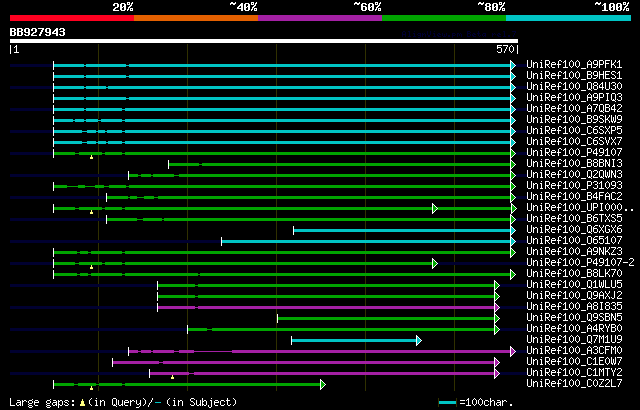This screenshot has height=410, width=640.
Task: Click UniRef100_A7QB42 label
Action: tap(574, 109)
